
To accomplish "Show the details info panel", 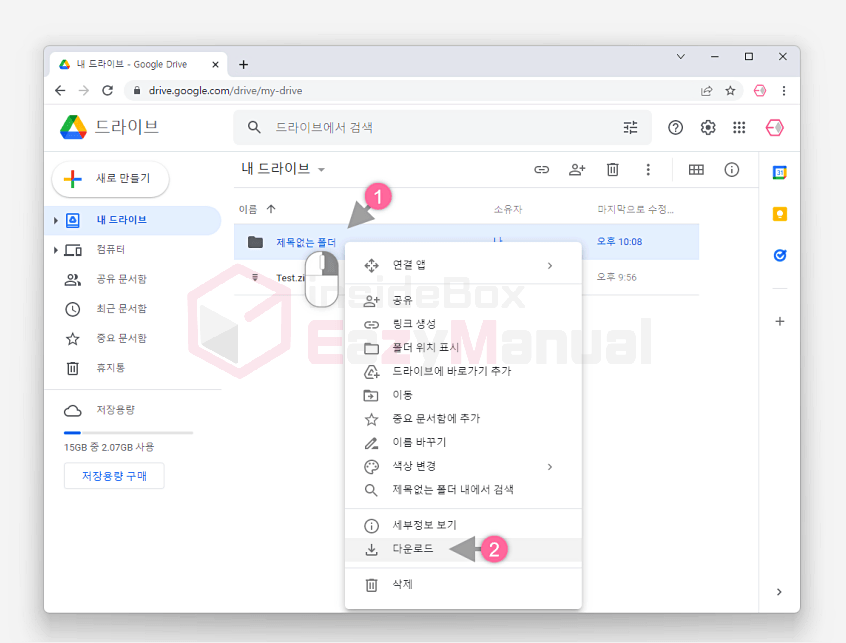I will point(731,169).
